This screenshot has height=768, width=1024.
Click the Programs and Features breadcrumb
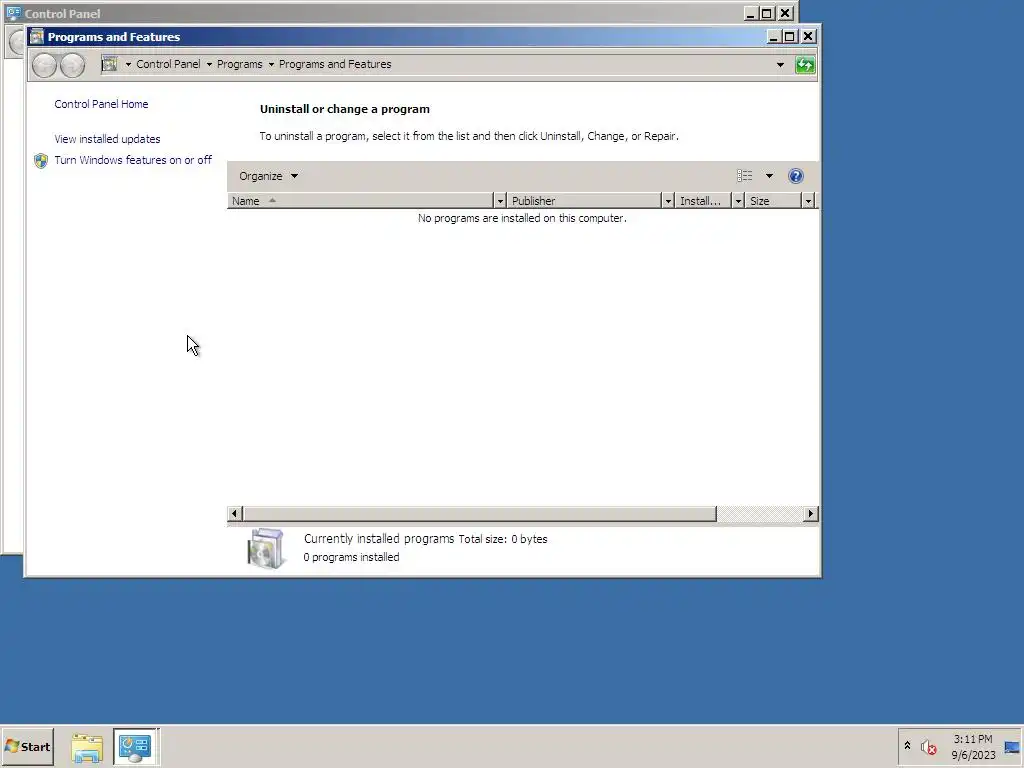(x=335, y=64)
